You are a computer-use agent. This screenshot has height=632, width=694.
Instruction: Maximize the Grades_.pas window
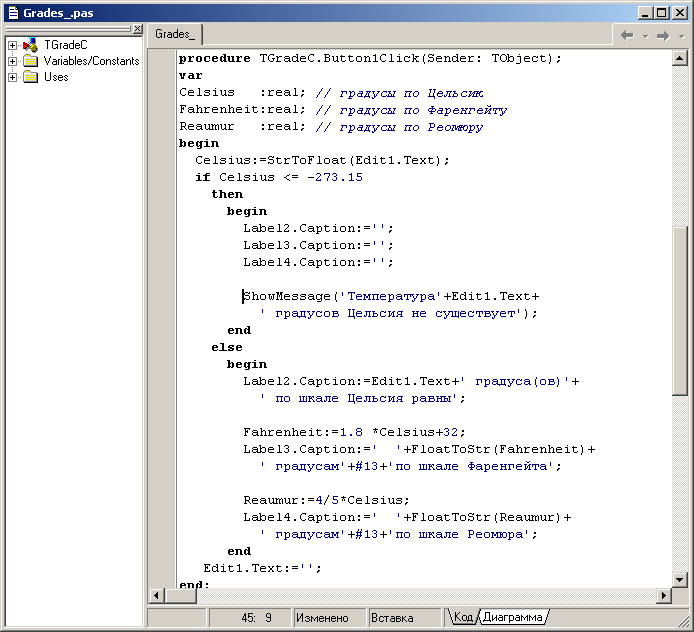(662, 13)
